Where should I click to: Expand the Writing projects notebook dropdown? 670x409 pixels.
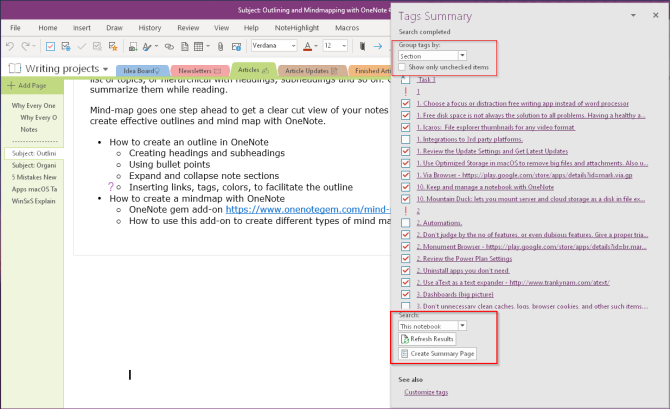104,68
